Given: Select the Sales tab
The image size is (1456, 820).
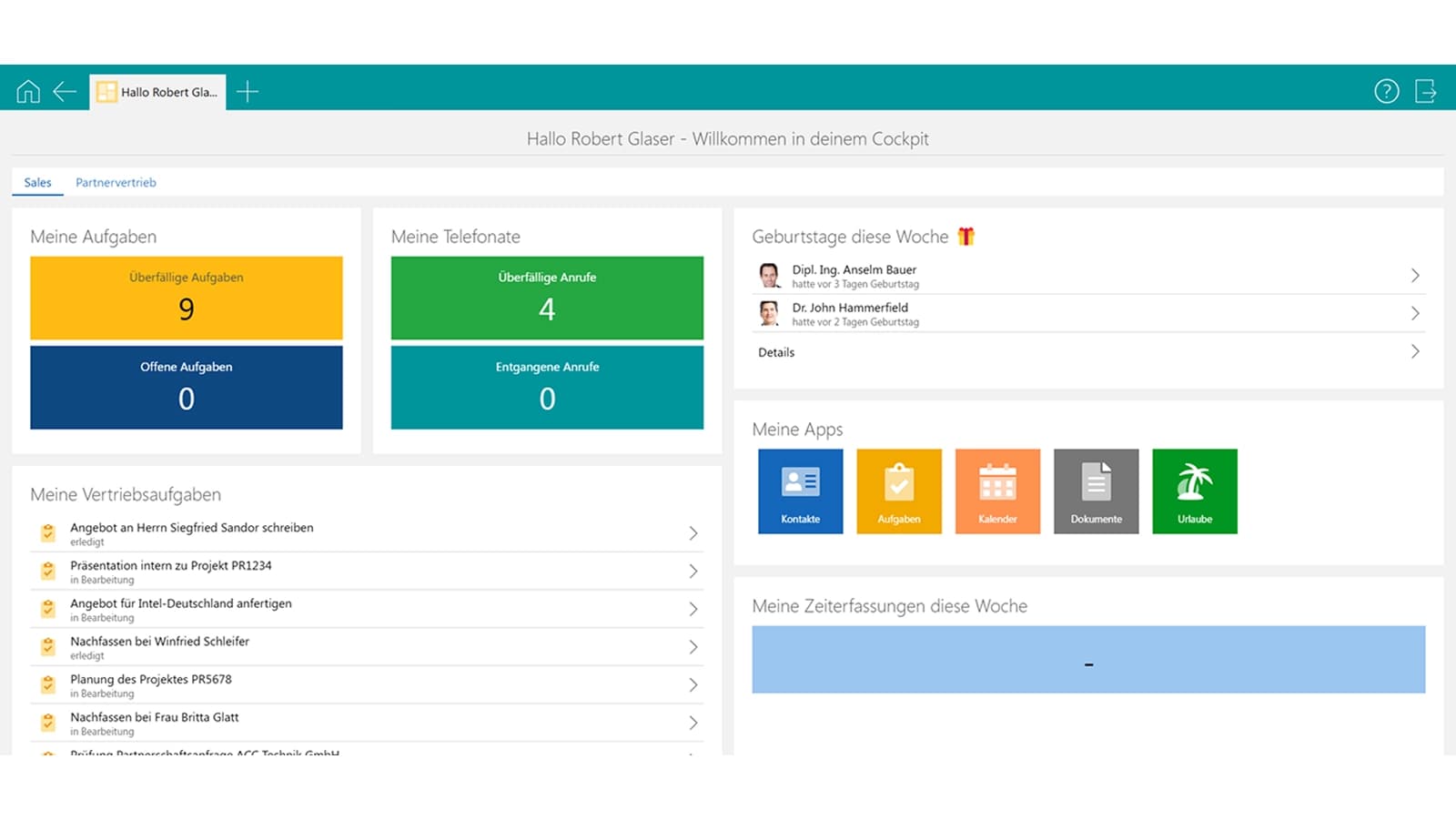Looking at the screenshot, I should tap(37, 183).
